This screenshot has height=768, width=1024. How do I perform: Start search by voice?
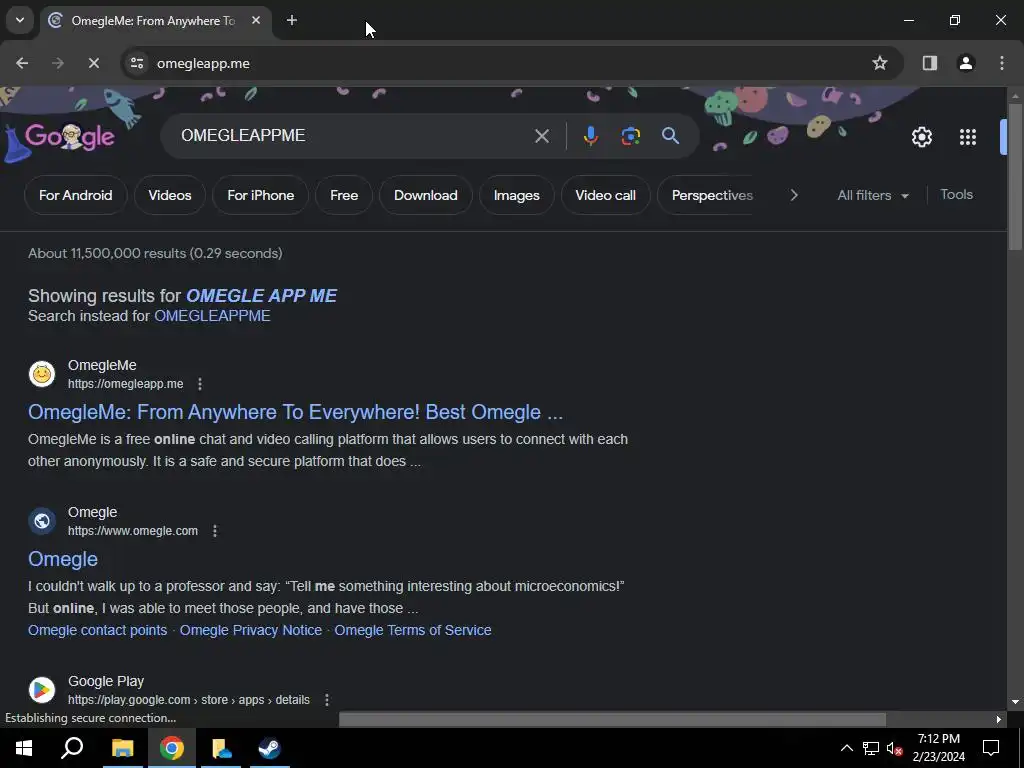[590, 136]
